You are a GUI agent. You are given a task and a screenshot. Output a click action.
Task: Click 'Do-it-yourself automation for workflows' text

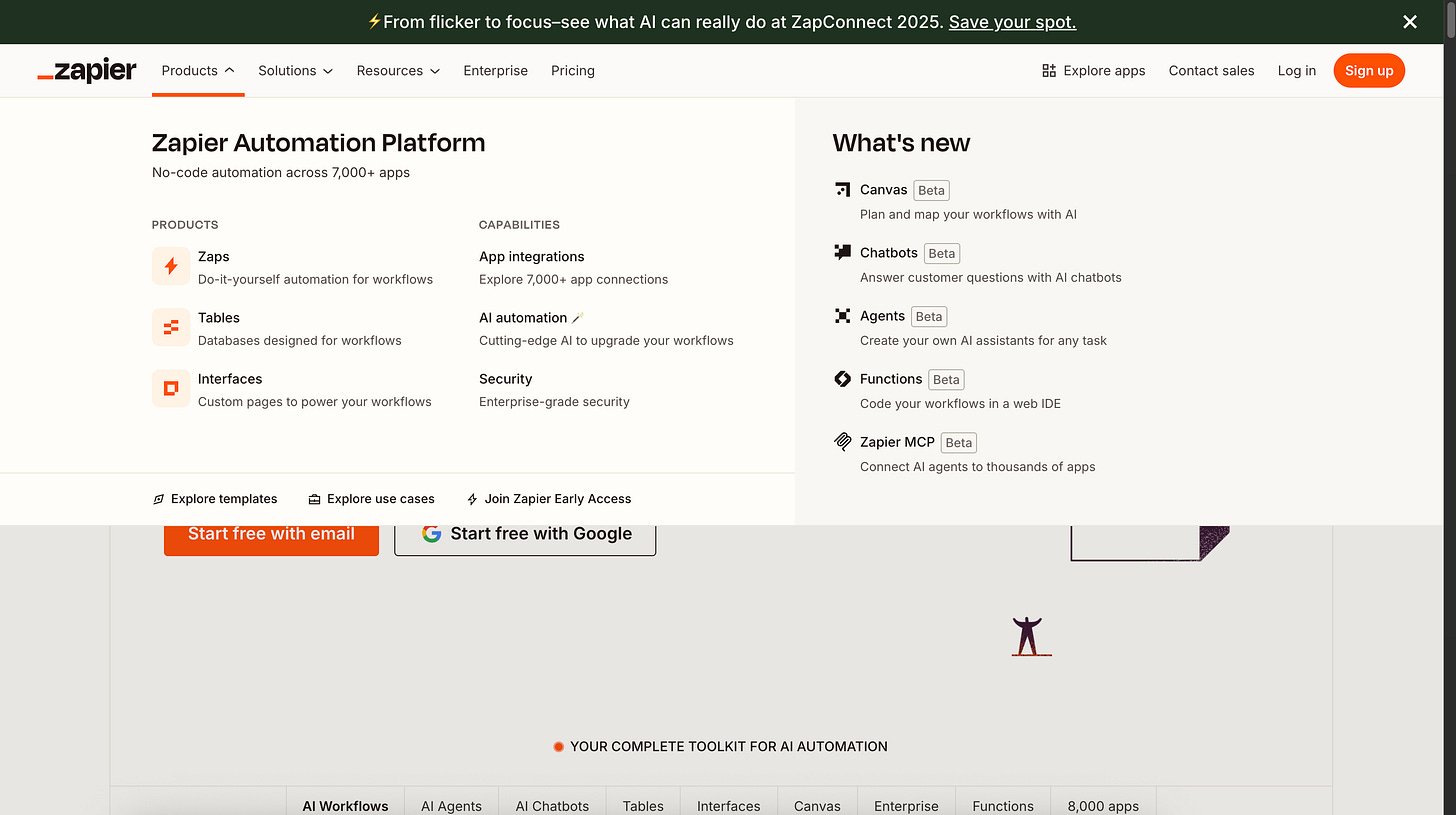pos(315,280)
